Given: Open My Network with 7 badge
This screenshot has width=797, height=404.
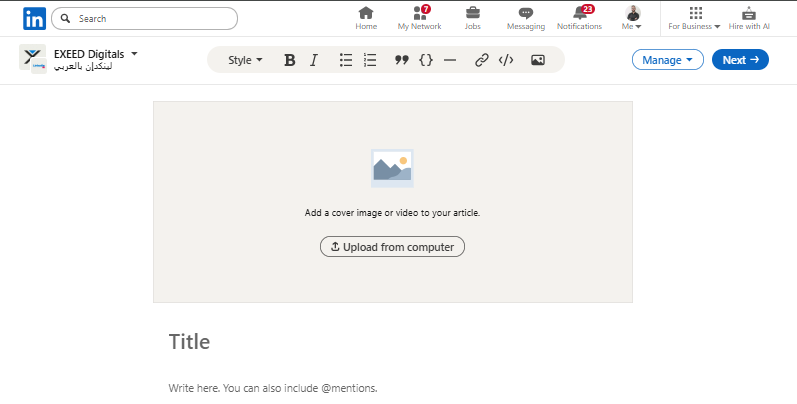Looking at the screenshot, I should [x=419, y=18].
